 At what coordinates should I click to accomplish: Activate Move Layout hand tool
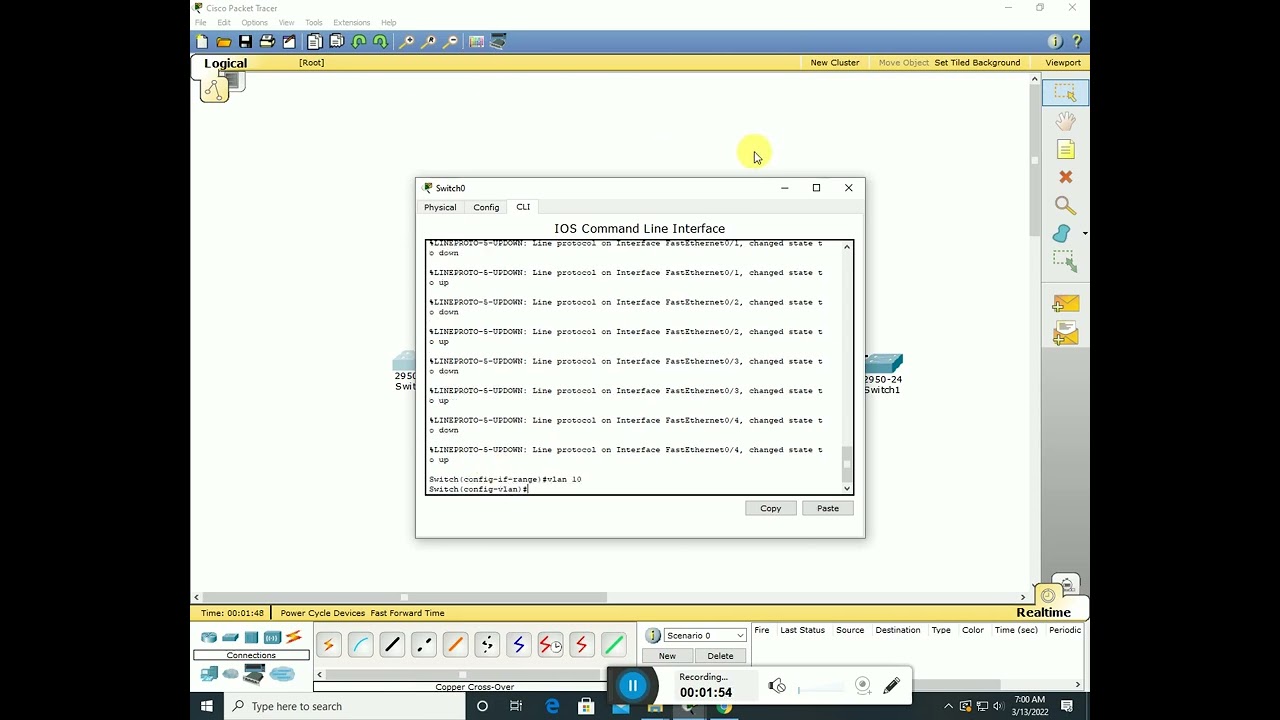coord(1065,121)
